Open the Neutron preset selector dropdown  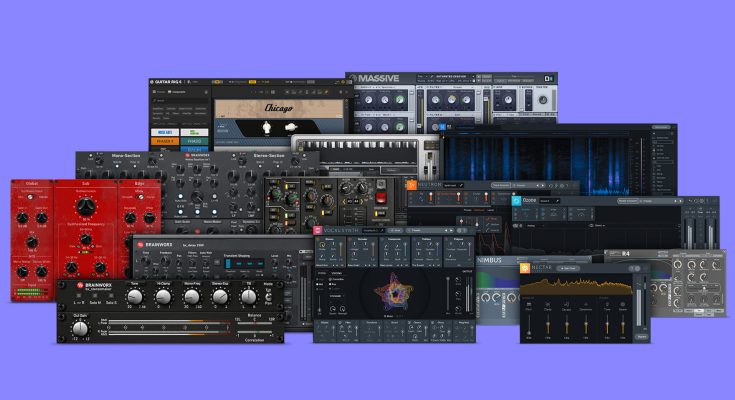tap(452, 185)
